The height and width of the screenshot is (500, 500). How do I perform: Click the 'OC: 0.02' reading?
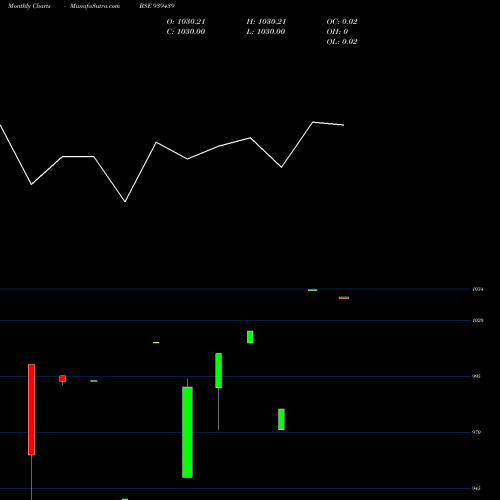(x=342, y=22)
